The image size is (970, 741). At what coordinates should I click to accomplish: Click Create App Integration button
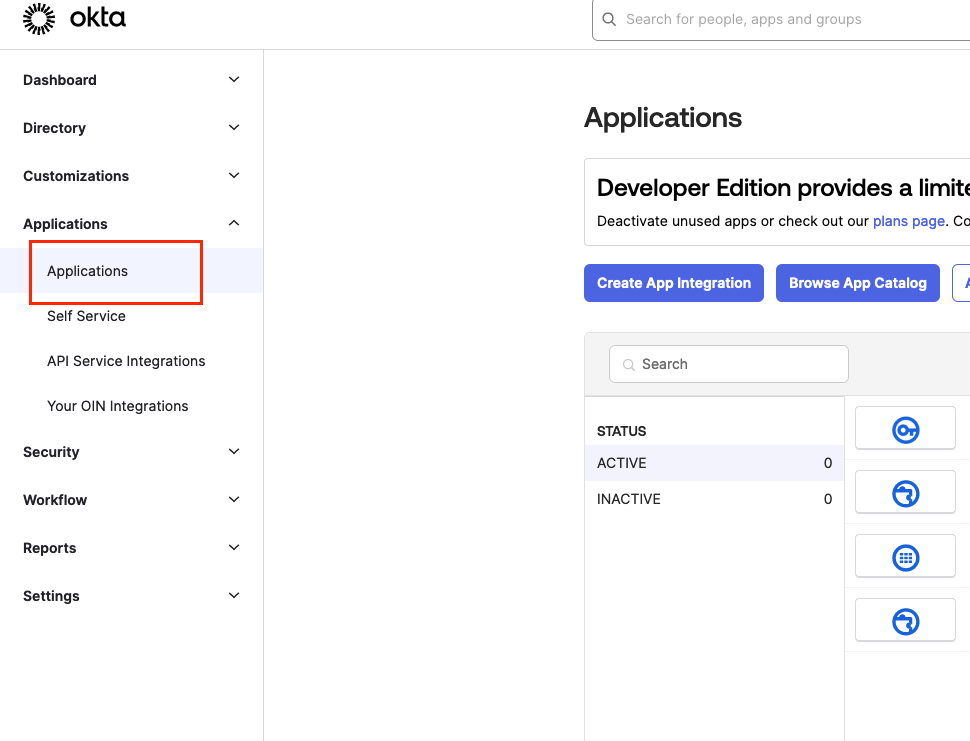coord(674,283)
